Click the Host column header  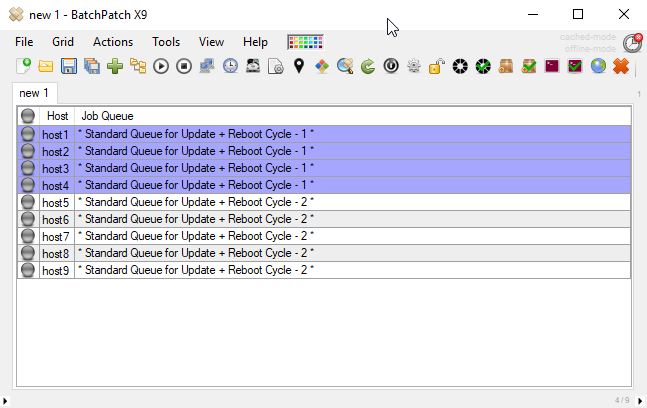[x=57, y=116]
